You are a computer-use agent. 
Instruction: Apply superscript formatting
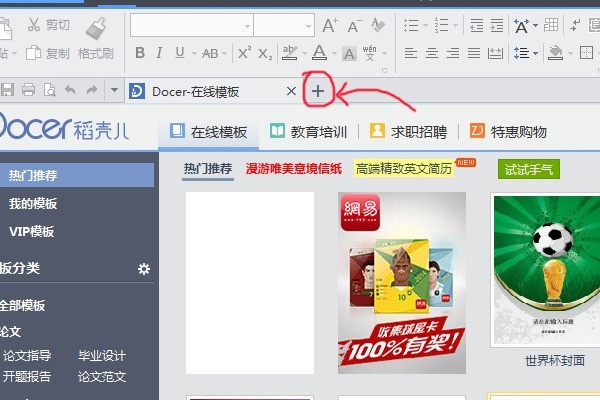tap(243, 53)
